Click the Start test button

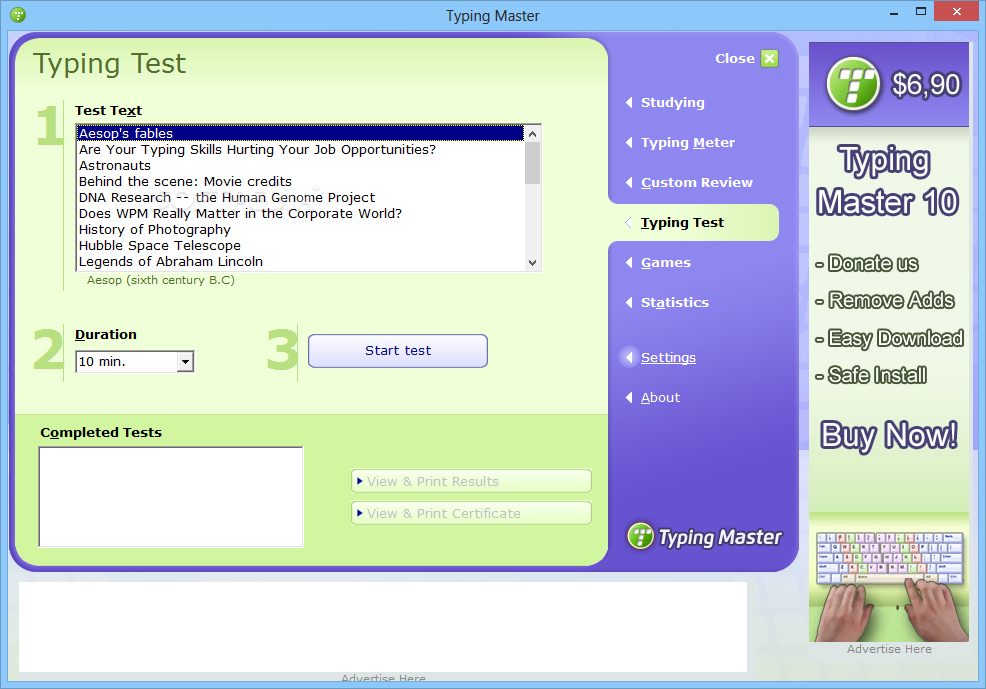tap(397, 351)
